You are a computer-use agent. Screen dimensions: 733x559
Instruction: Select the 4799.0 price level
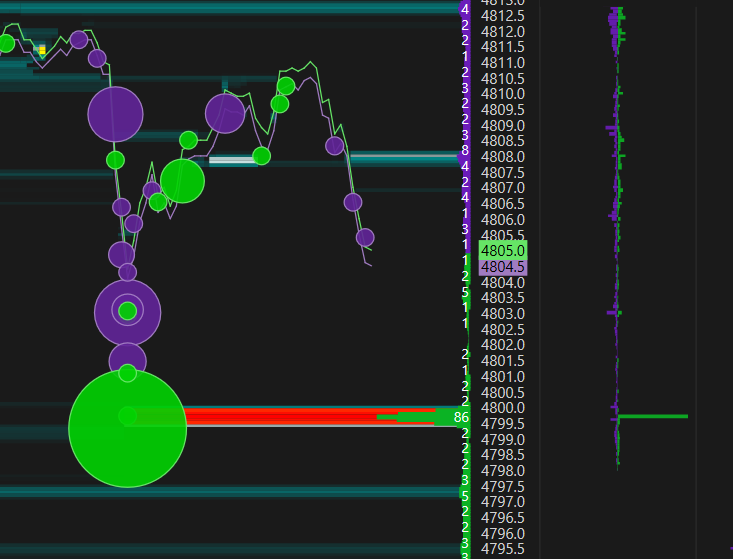(503, 440)
